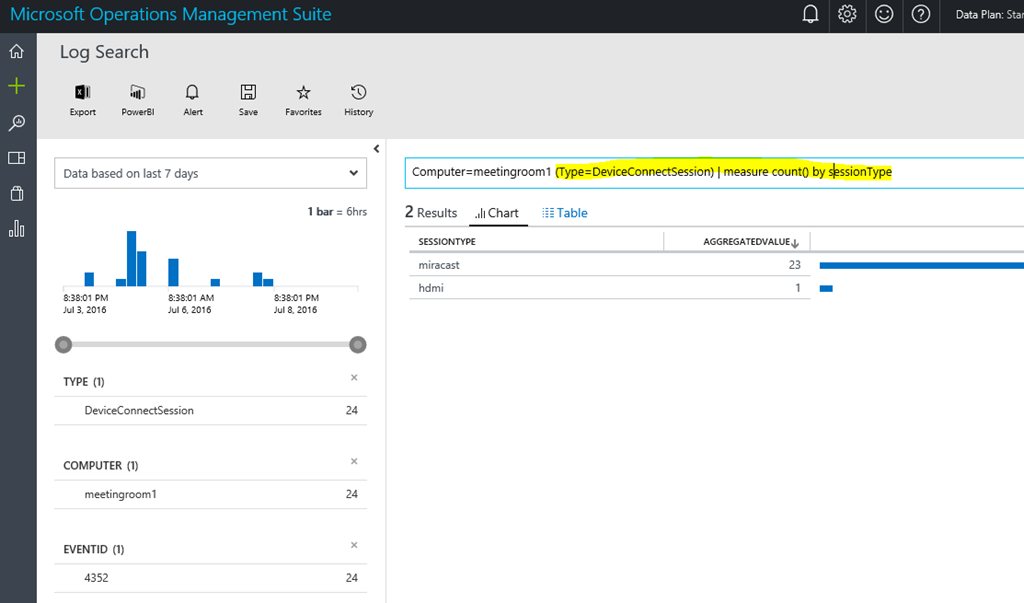1024x603 pixels.
Task: Open PowerBI from the toolbar
Action: 137,93
